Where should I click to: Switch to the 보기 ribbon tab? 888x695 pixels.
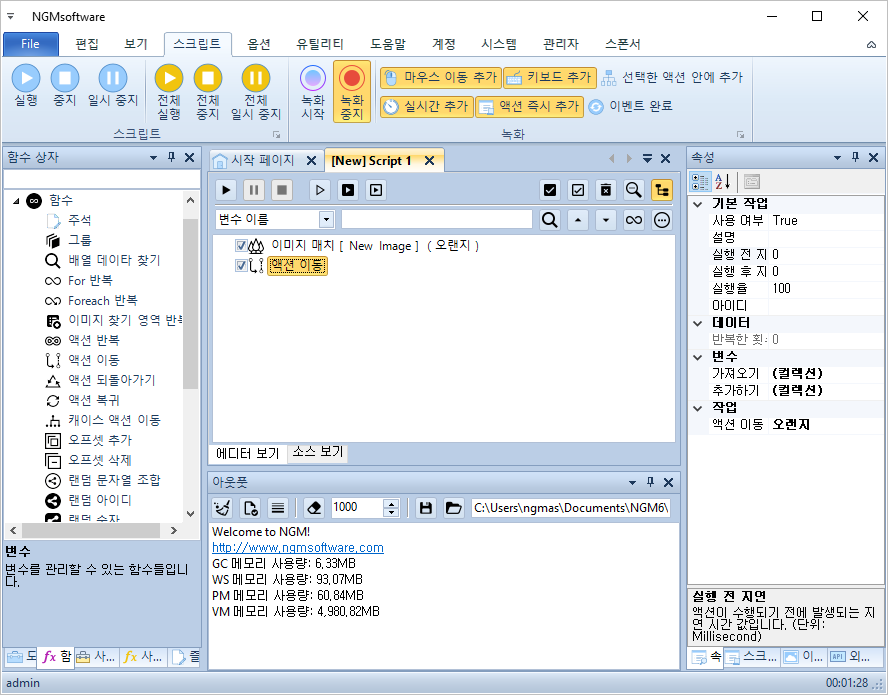[x=136, y=44]
